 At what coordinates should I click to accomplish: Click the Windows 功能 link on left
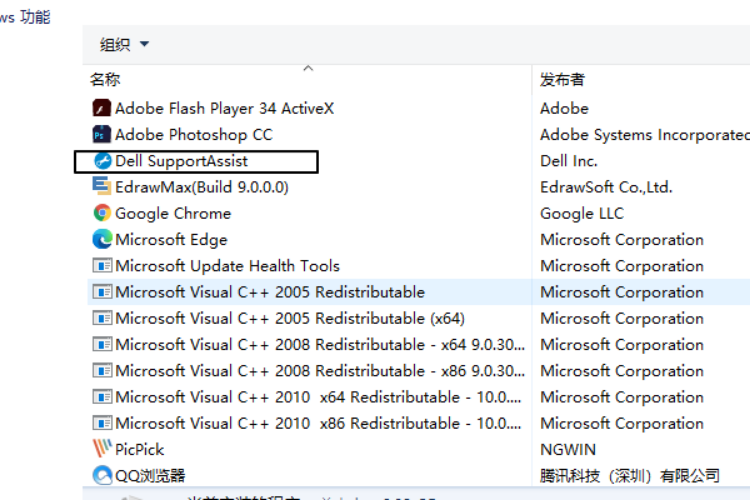(25, 17)
